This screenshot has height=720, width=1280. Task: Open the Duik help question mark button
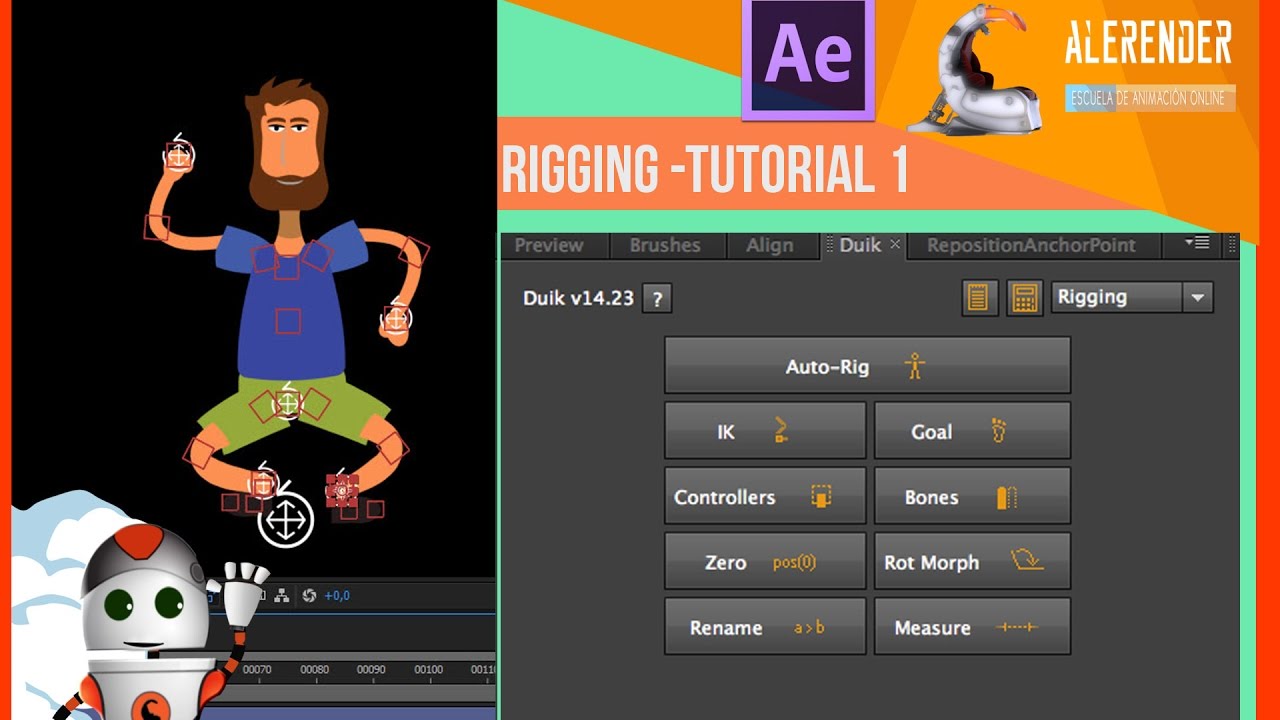(657, 298)
